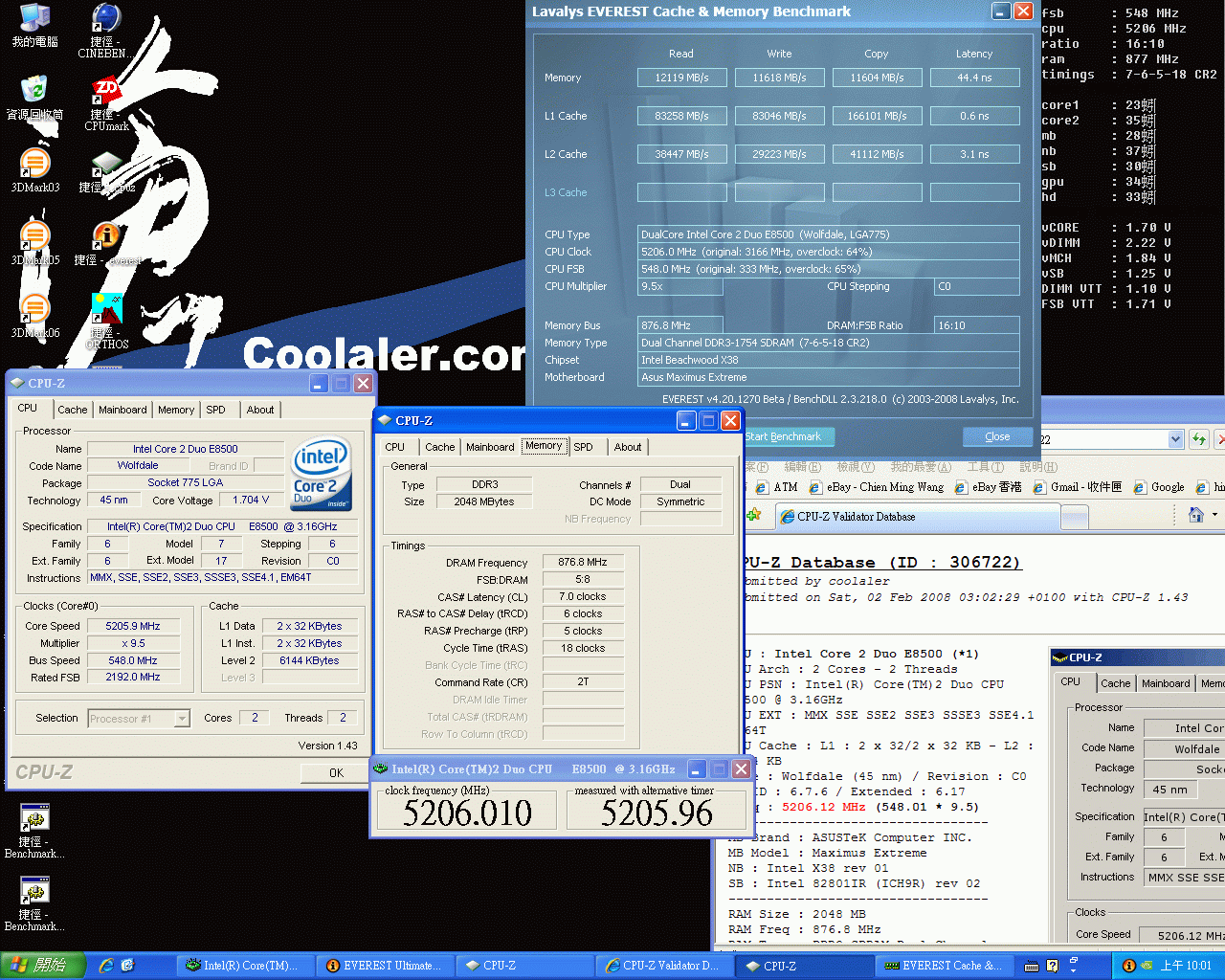This screenshot has height=980, width=1225.
Task: Click the EVEREST Motherboard field Asus Maximus Extreme
Action: coord(829,377)
